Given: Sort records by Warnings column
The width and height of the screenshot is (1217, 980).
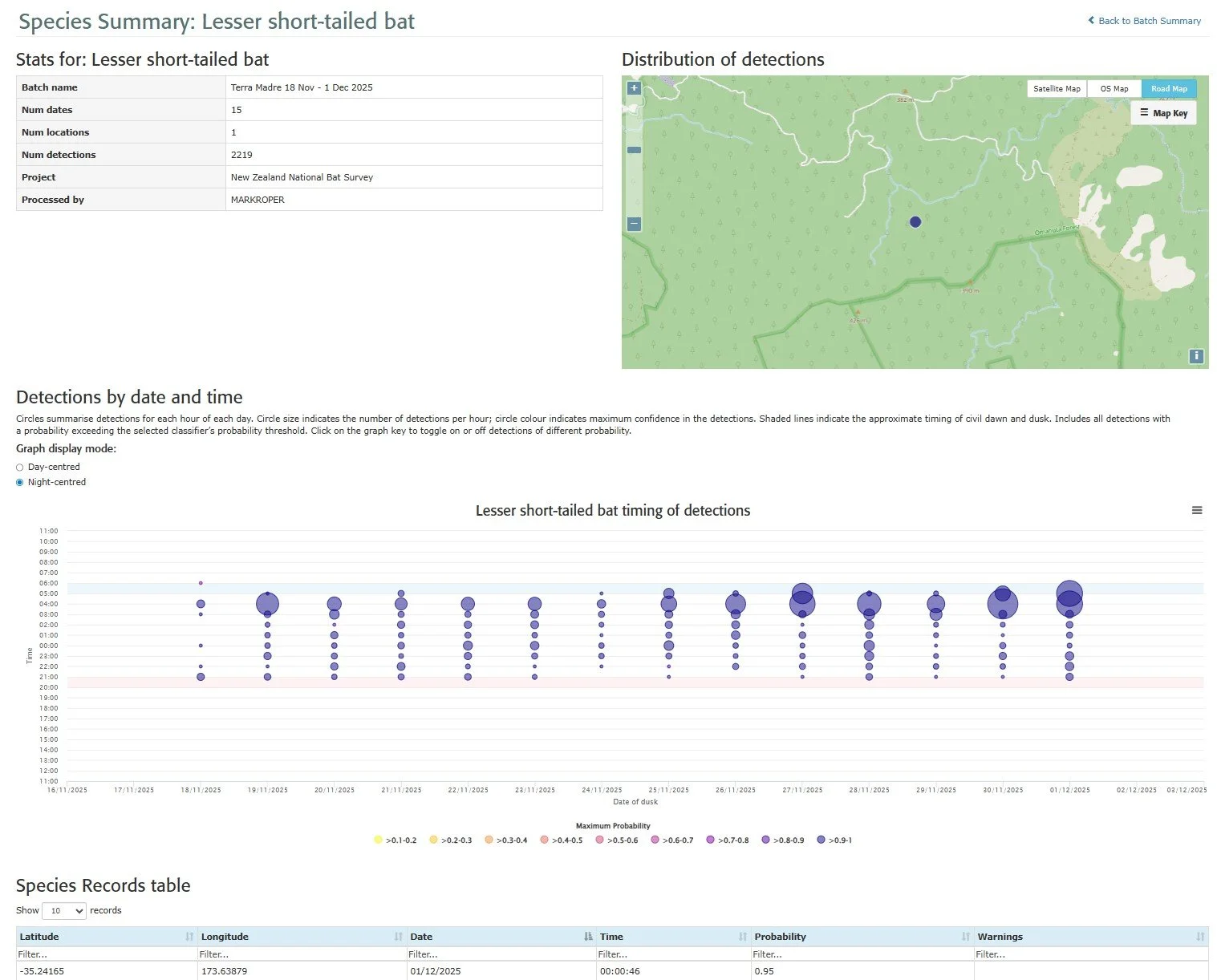Looking at the screenshot, I should pyautogui.click(x=1200, y=937).
